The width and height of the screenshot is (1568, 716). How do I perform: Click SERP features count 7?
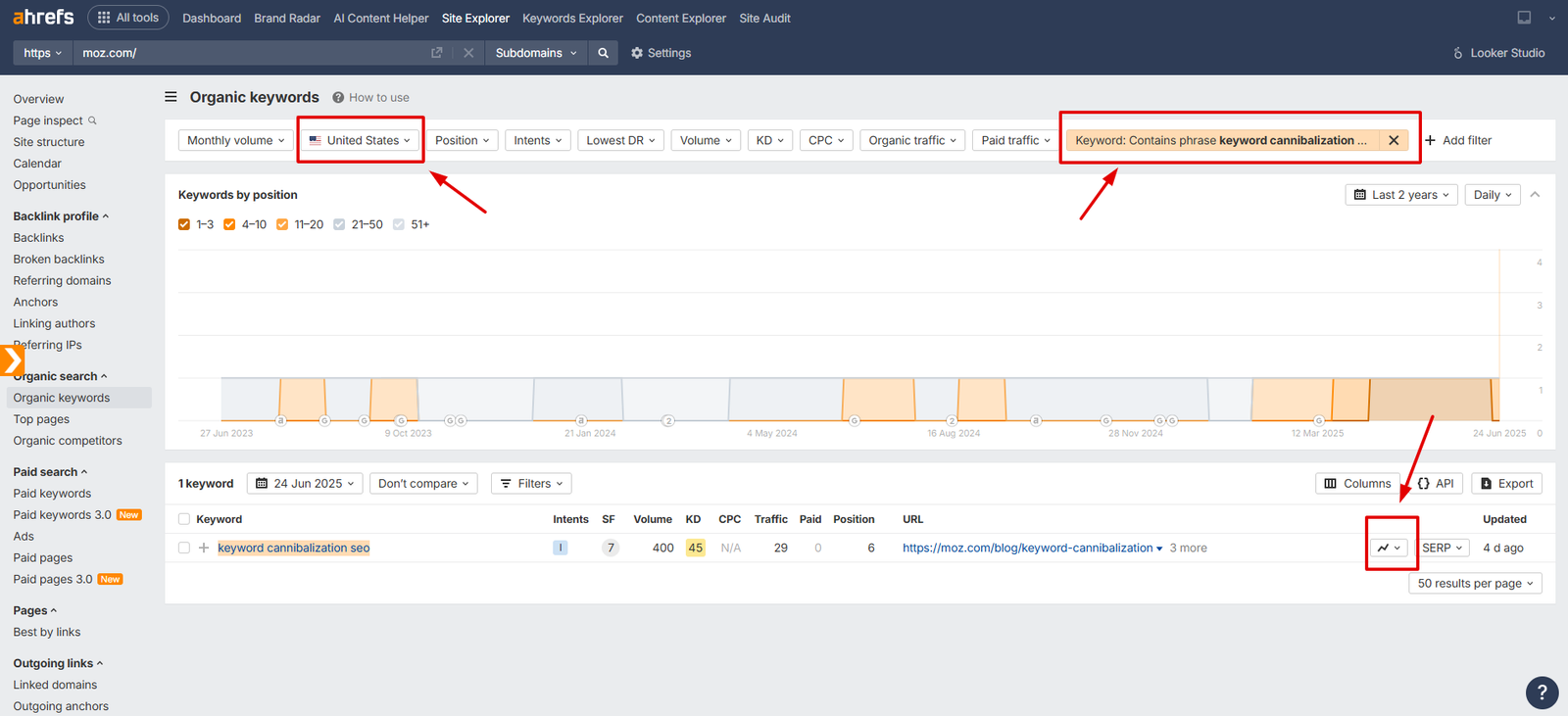pos(611,548)
